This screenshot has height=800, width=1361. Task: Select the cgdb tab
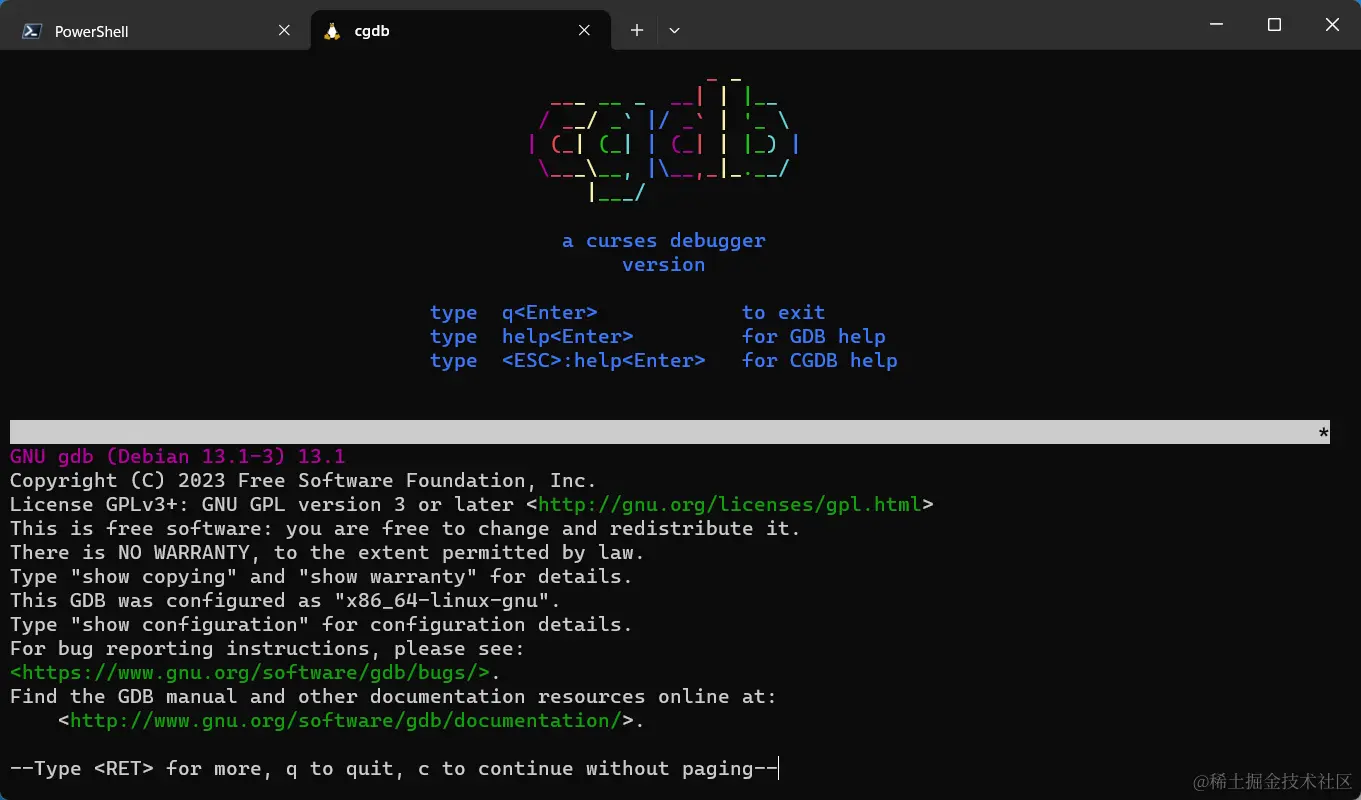[460, 31]
